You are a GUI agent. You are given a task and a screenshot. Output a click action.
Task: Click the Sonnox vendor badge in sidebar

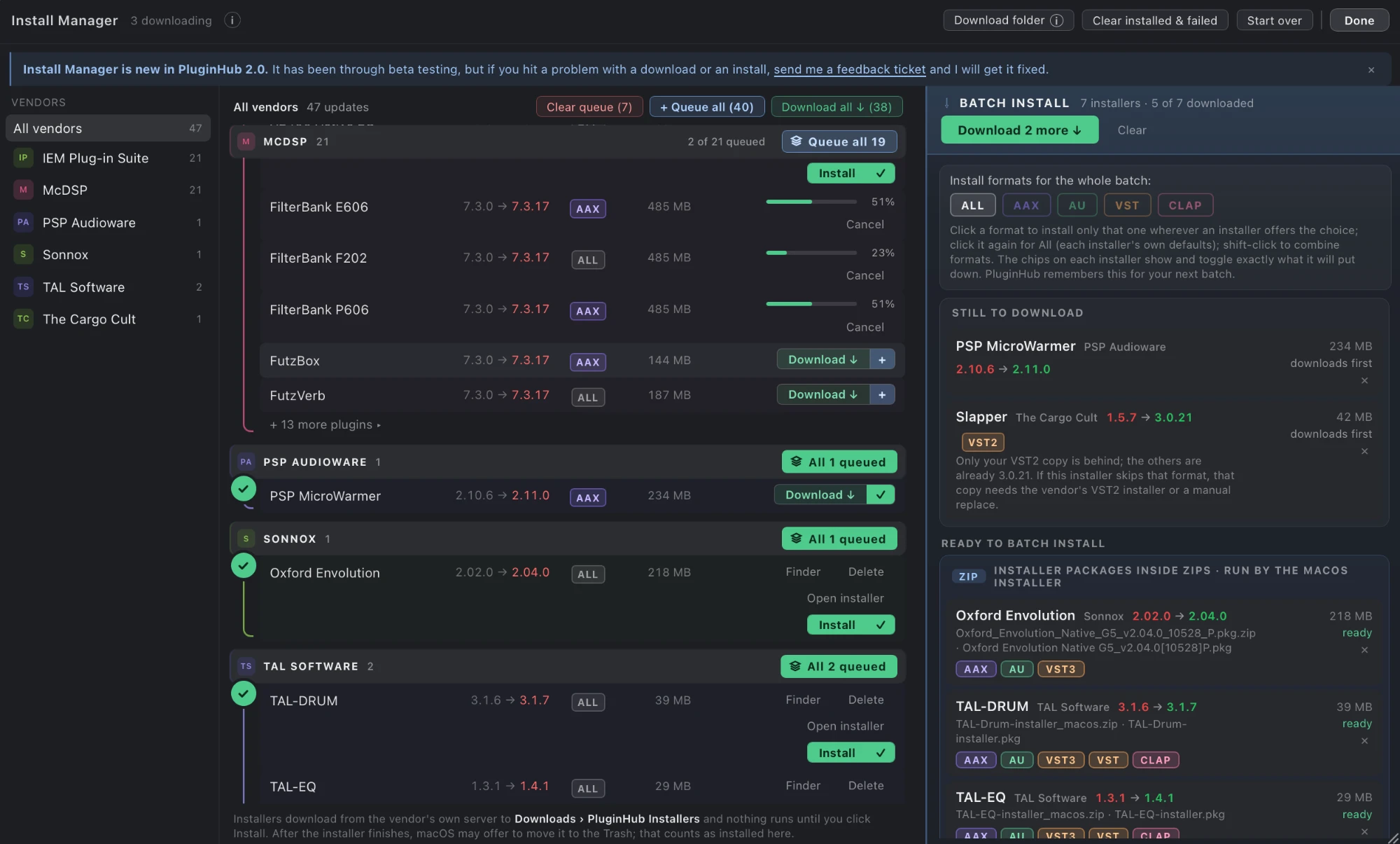[x=23, y=254]
